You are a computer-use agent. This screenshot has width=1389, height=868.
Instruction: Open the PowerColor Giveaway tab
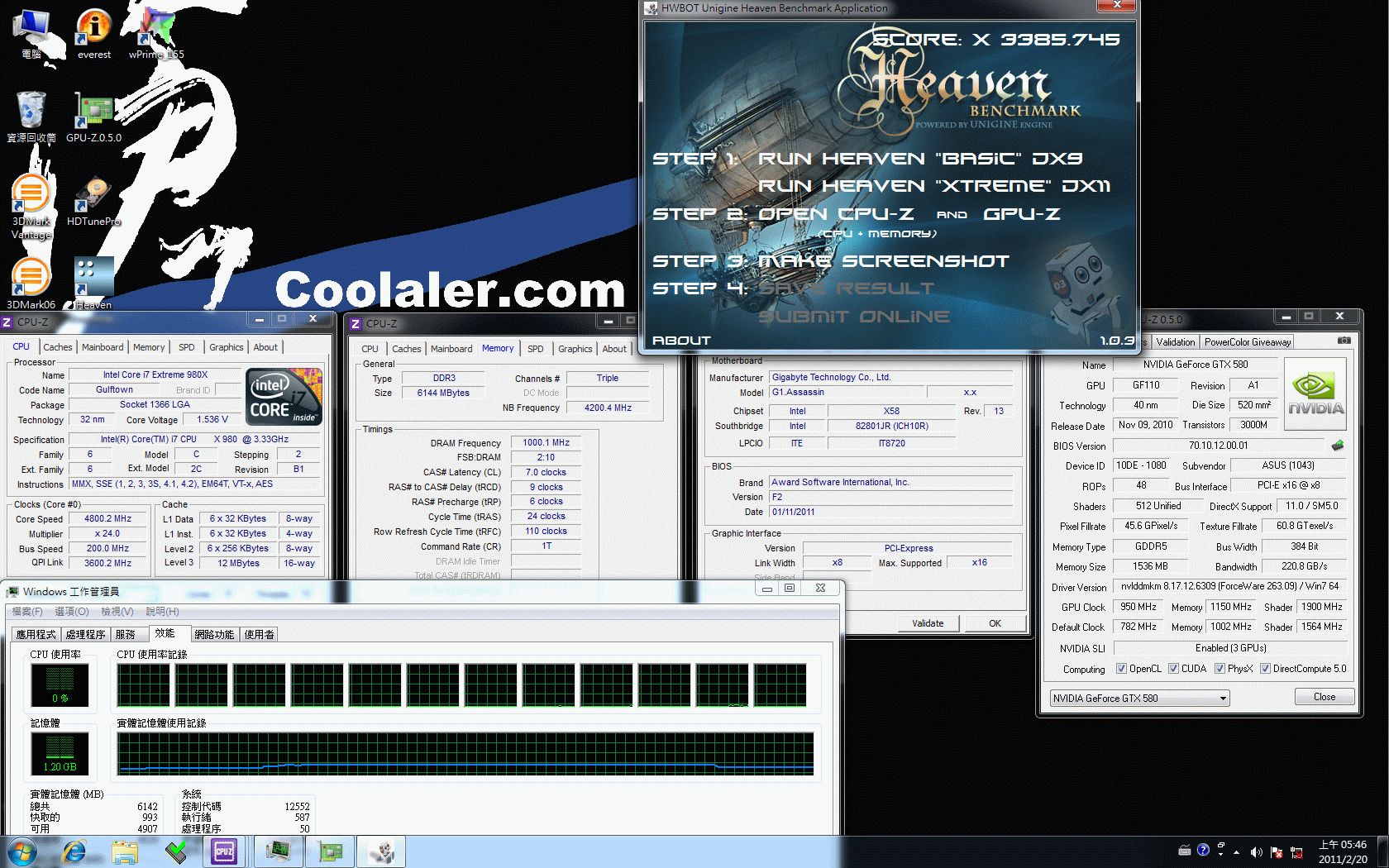(x=1247, y=342)
